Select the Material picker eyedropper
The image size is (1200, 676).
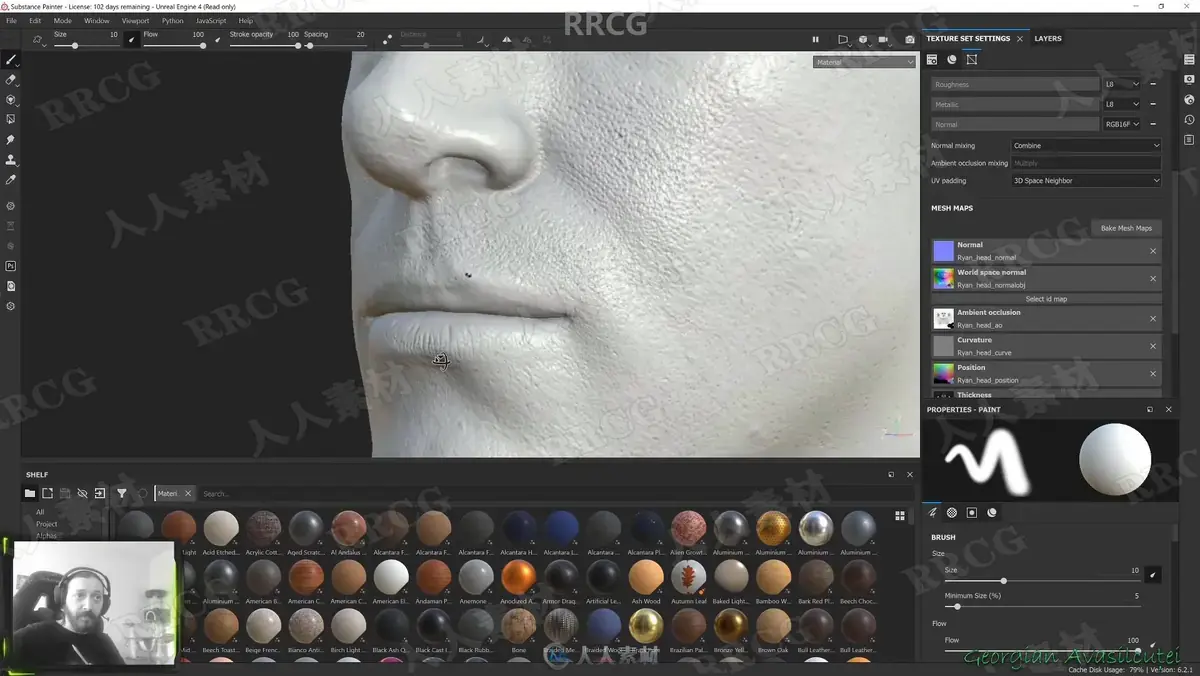(x=11, y=180)
